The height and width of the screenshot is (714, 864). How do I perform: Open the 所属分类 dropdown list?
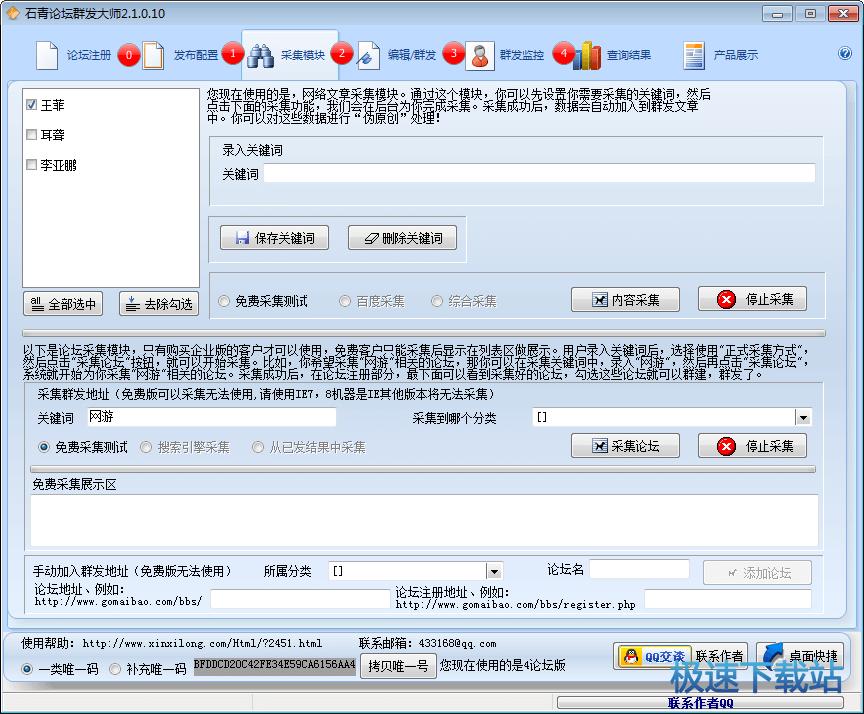coord(493,572)
